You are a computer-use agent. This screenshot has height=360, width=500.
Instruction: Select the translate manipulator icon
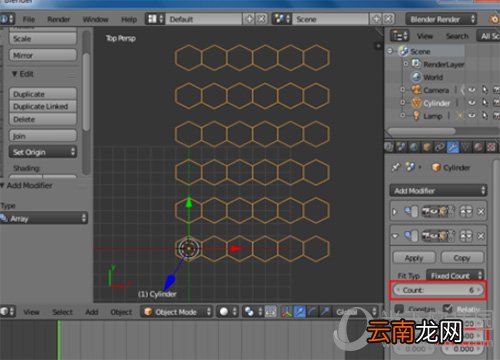pos(300,312)
